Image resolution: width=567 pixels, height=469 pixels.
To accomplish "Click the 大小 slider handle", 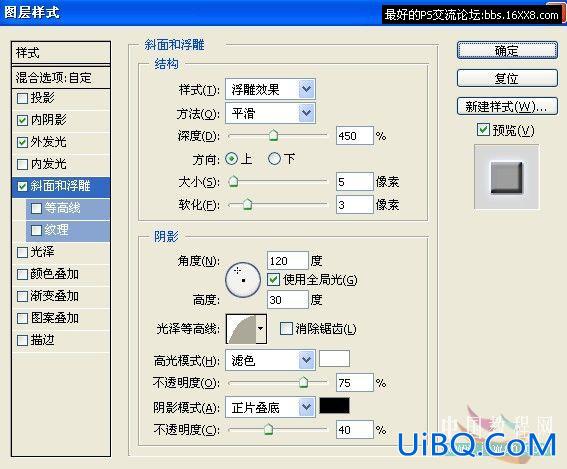I will pos(234,182).
